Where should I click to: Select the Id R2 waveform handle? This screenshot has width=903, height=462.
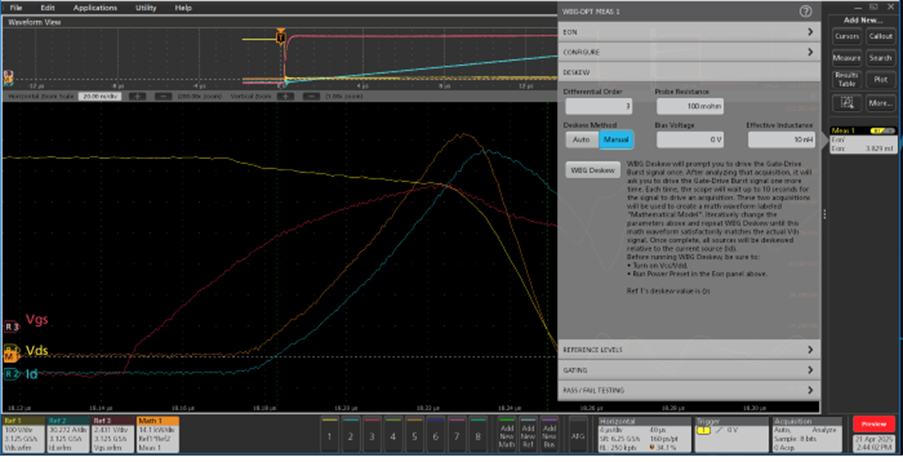(11, 374)
